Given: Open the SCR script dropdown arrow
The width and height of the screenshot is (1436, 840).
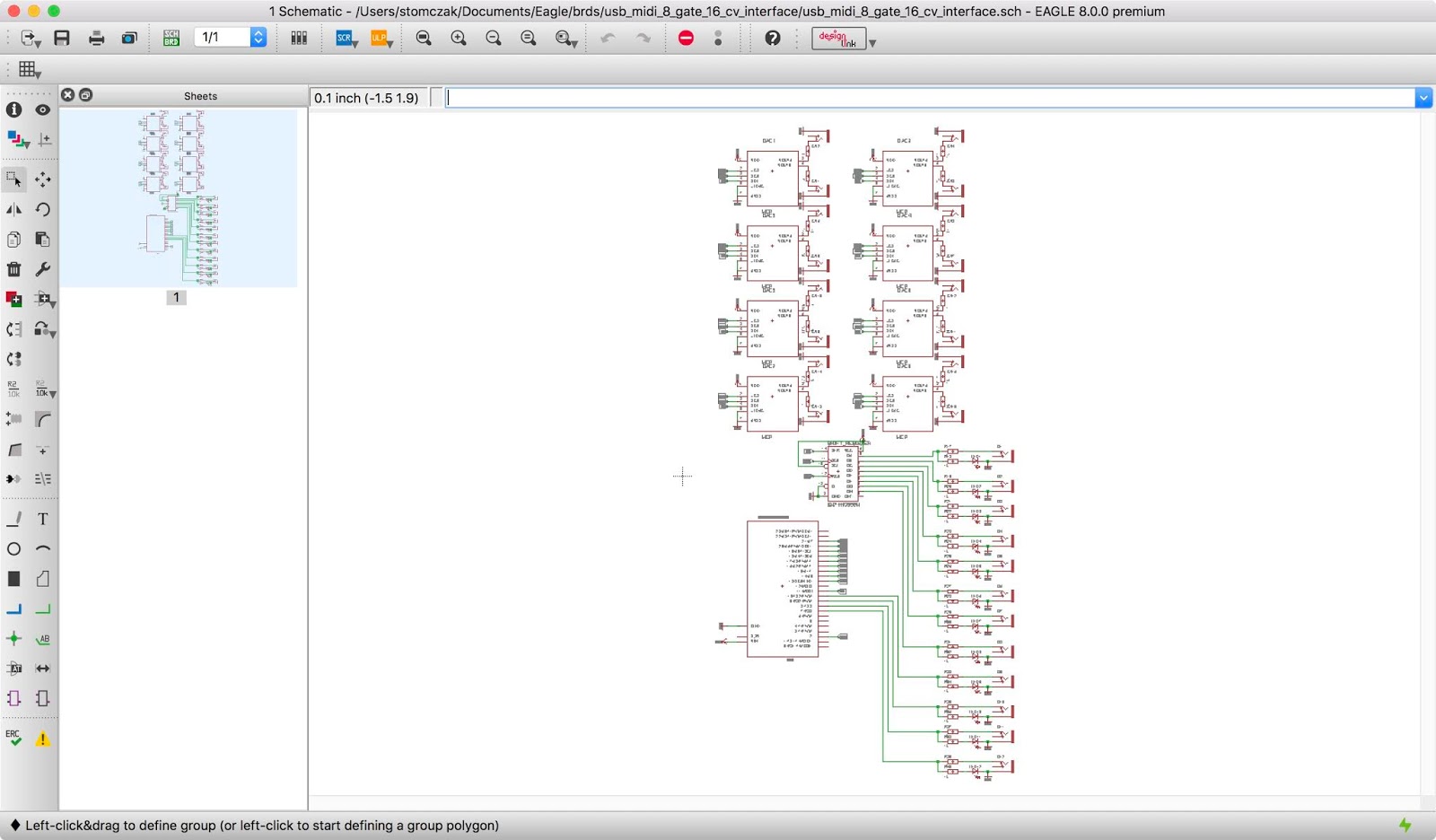Looking at the screenshot, I should (355, 43).
